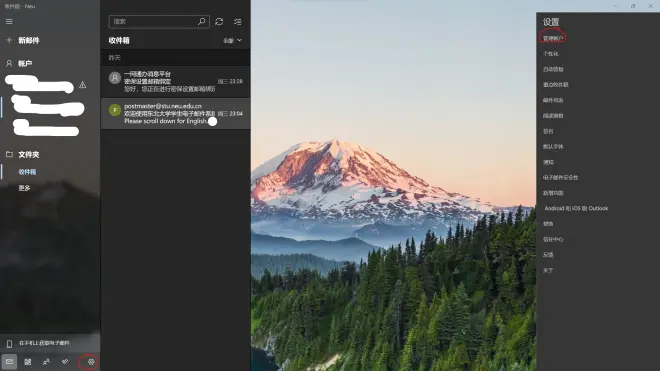Click the 昨天 date group header
The height and width of the screenshot is (371, 660).
tap(114, 58)
